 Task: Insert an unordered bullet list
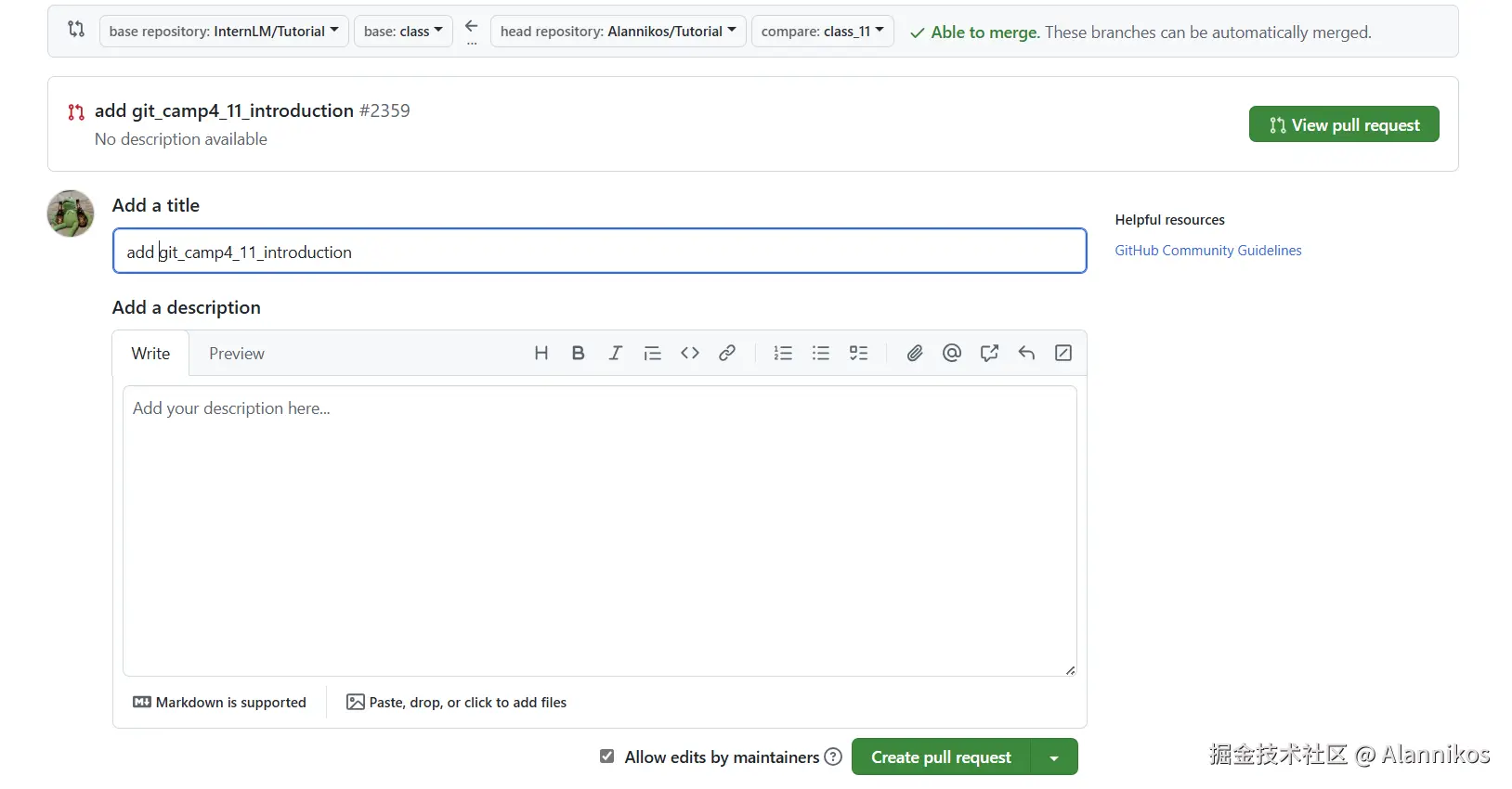(x=821, y=353)
